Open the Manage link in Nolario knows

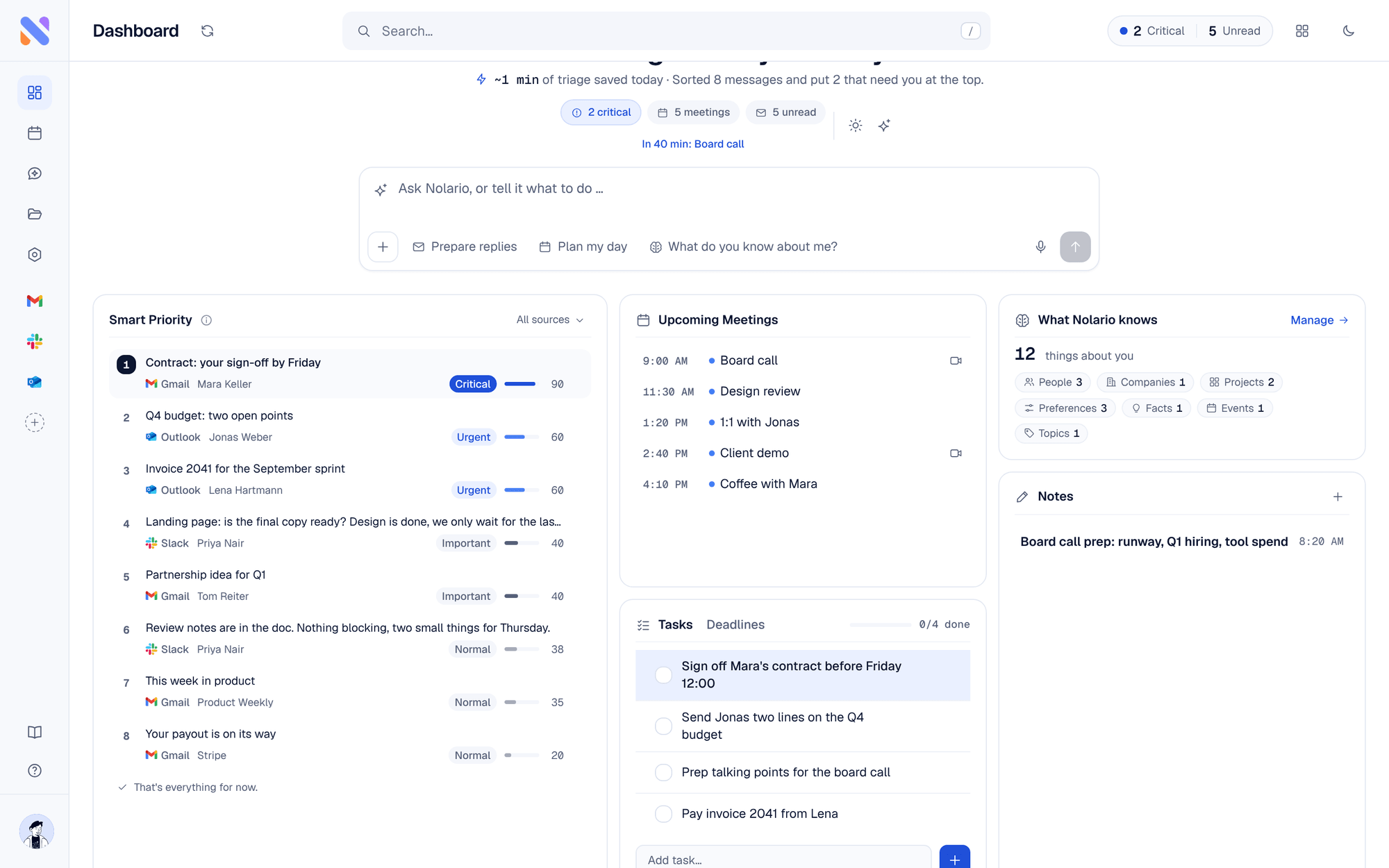click(1319, 320)
